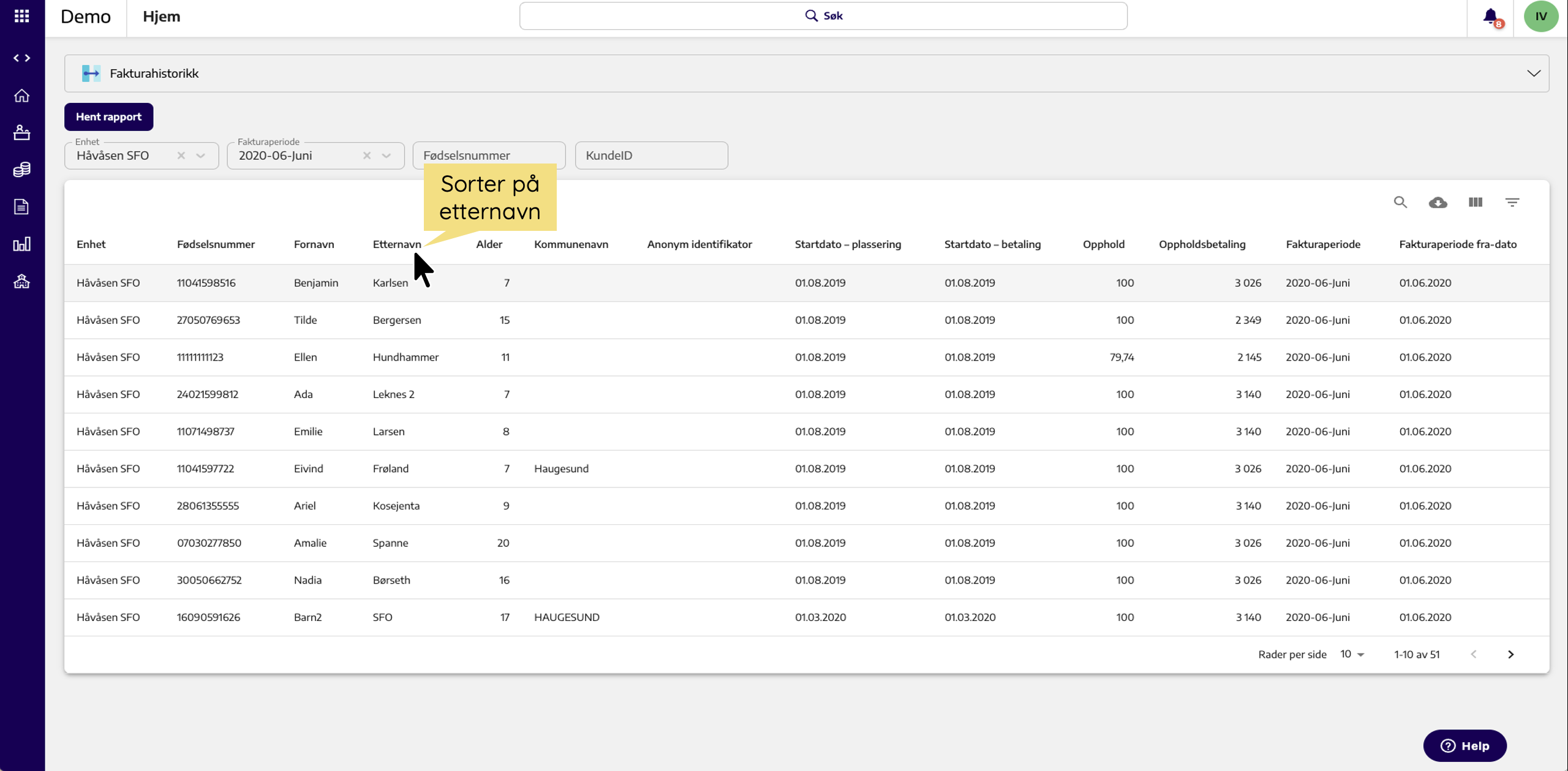Open the Home sidebar icon
This screenshot has width=1568, height=771.
(21, 96)
